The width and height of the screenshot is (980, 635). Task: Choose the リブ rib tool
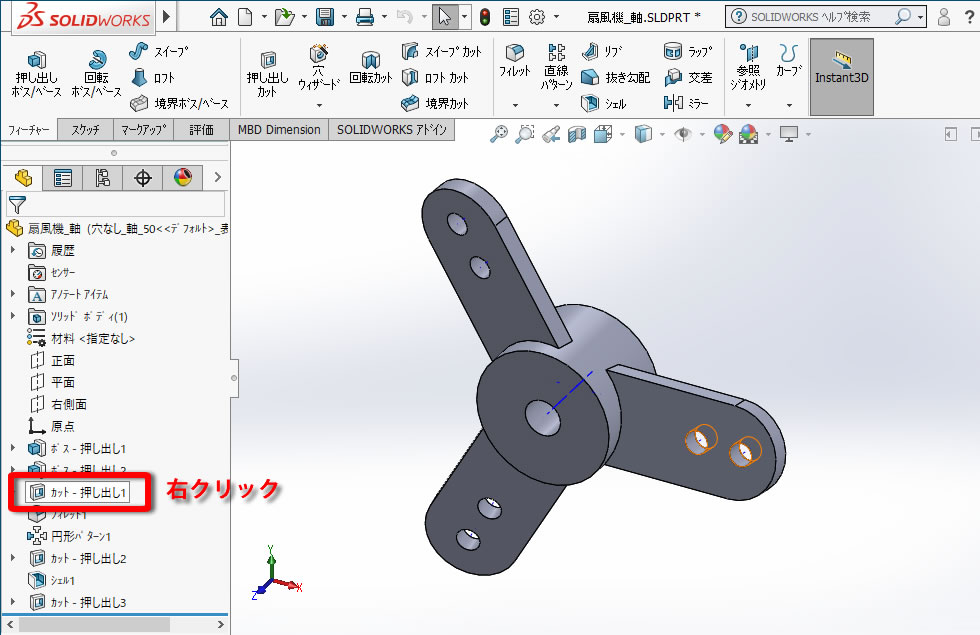602,51
